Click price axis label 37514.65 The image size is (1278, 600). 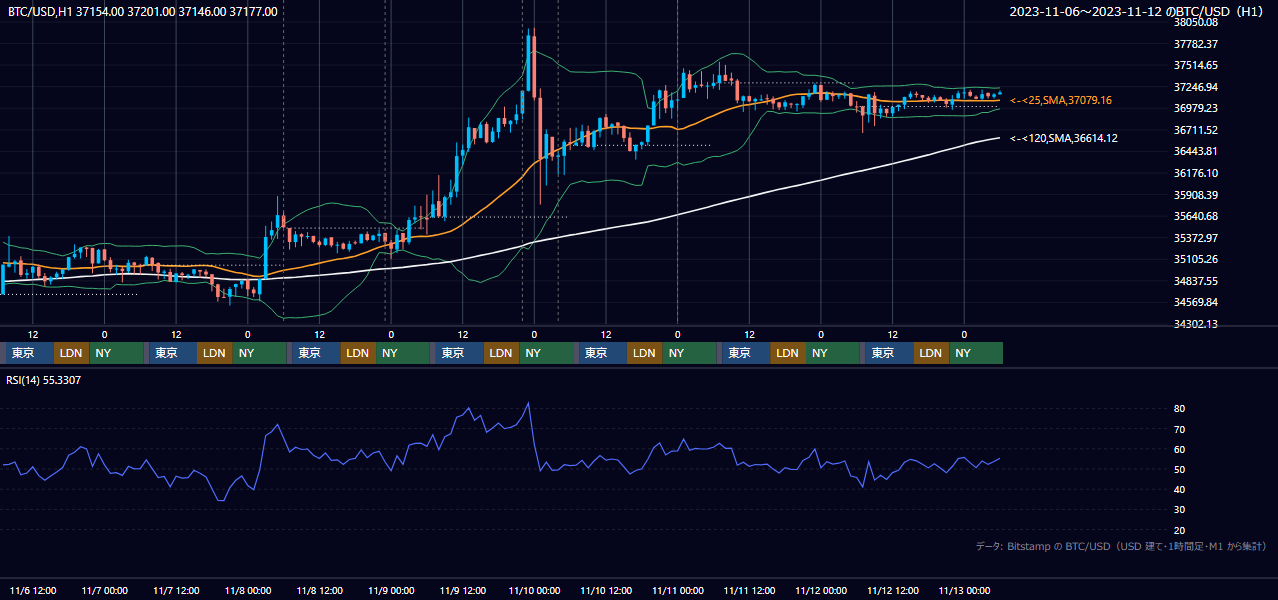[x=1195, y=65]
